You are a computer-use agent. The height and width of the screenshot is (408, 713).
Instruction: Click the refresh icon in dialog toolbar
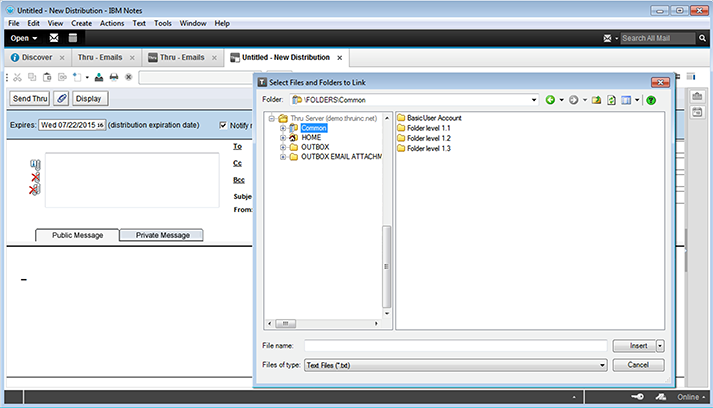(x=611, y=100)
